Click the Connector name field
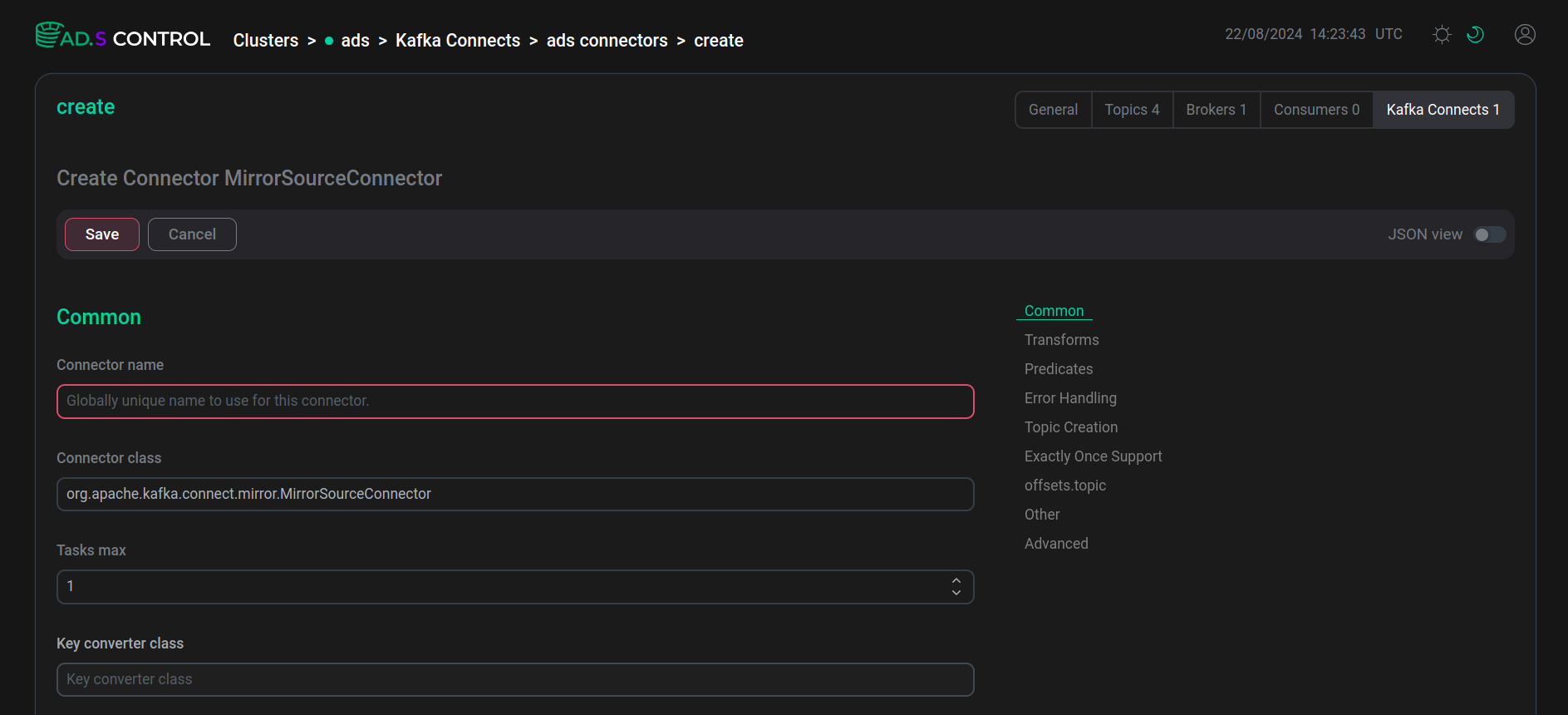 pos(515,402)
